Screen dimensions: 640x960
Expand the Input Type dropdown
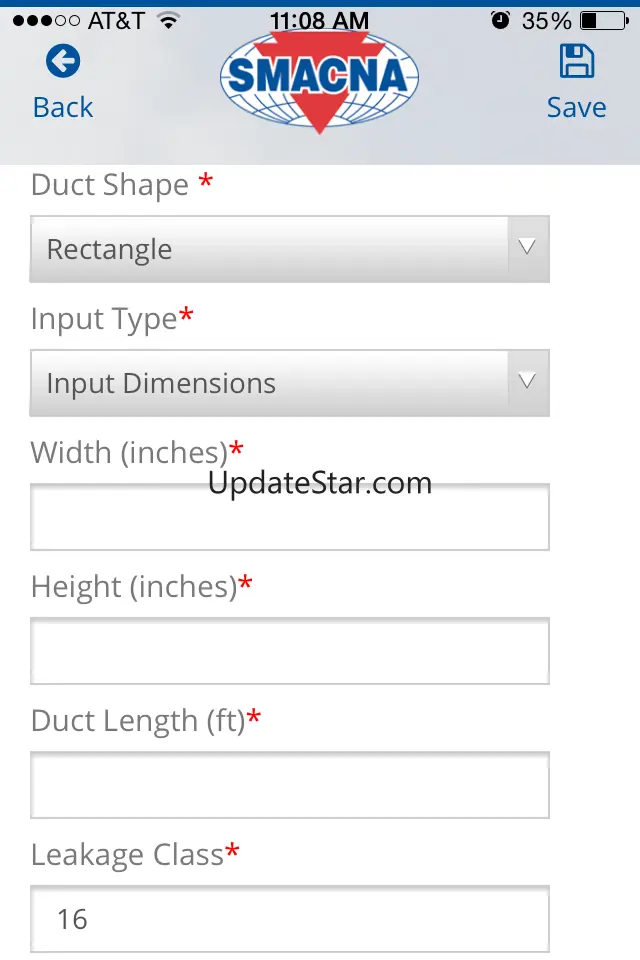click(x=270, y=383)
